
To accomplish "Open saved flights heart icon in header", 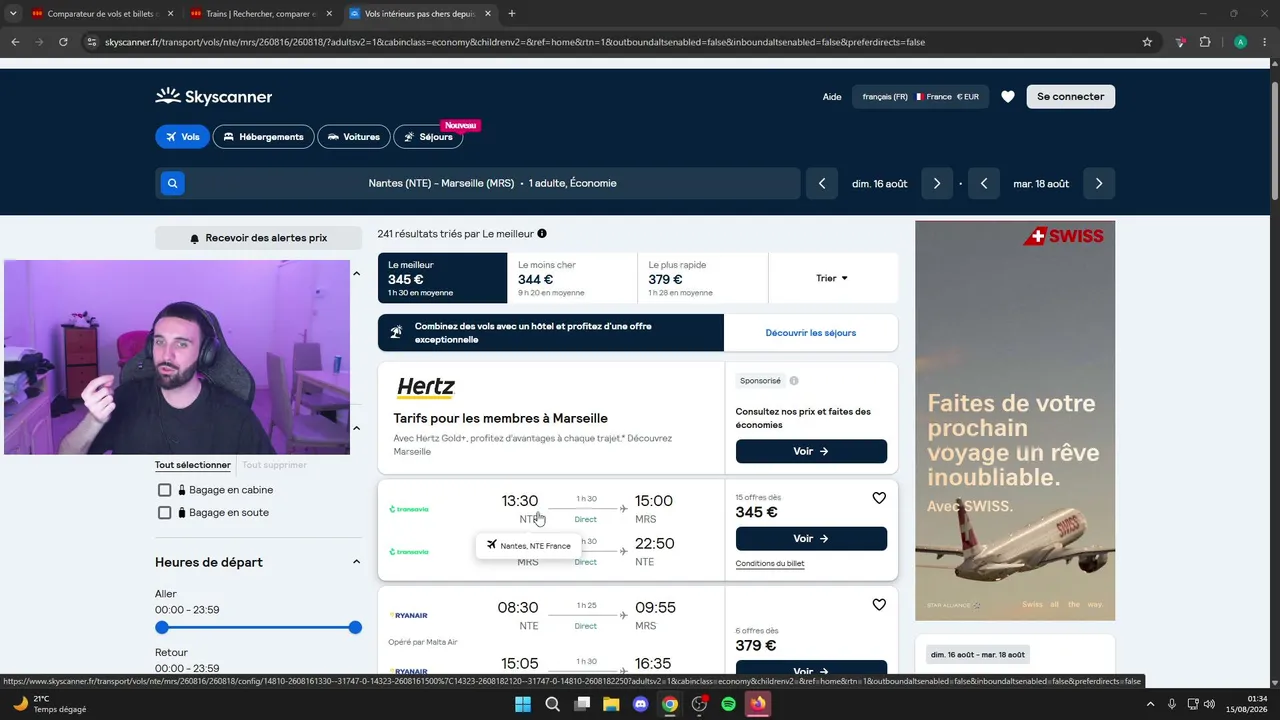I will [x=1008, y=97].
